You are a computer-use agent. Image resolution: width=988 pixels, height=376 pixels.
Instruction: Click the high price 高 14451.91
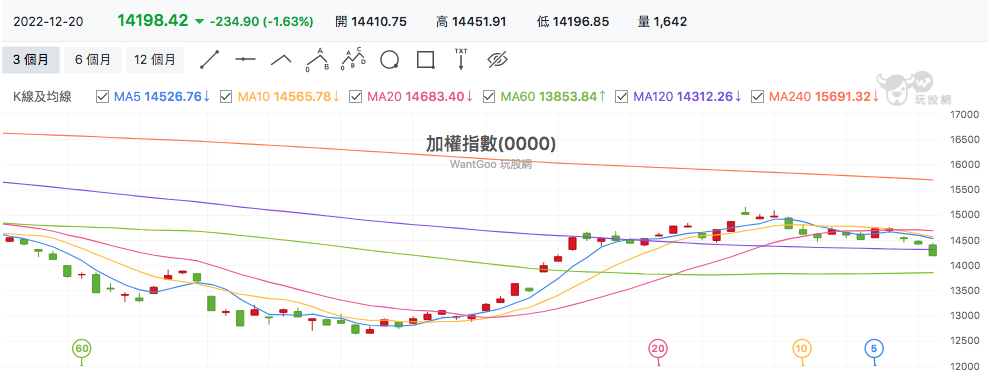tap(471, 21)
